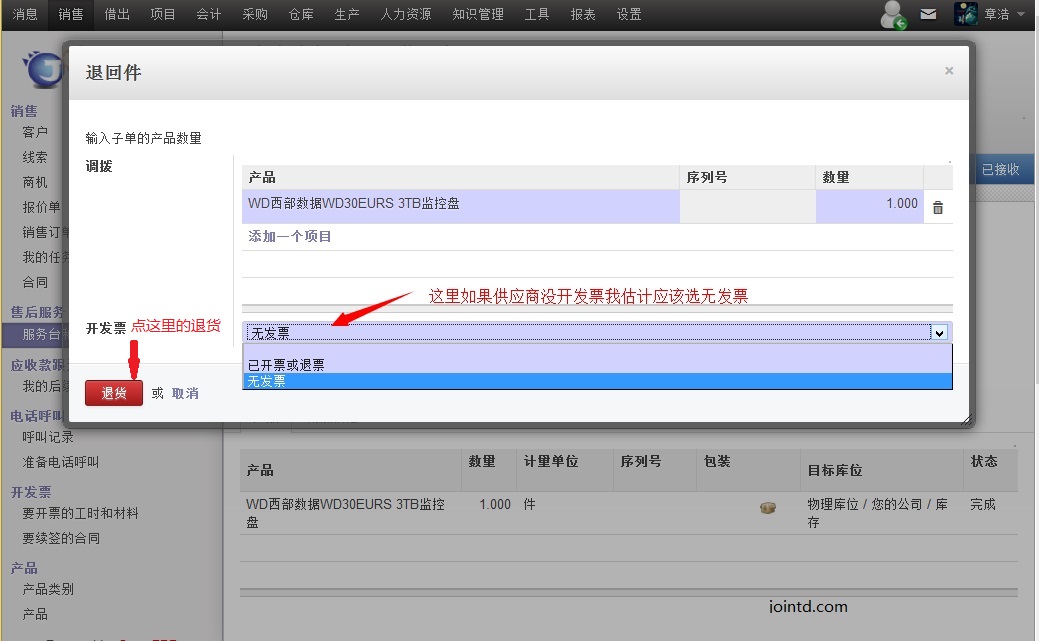Edit the 数量 field showing 1.000

(x=868, y=204)
